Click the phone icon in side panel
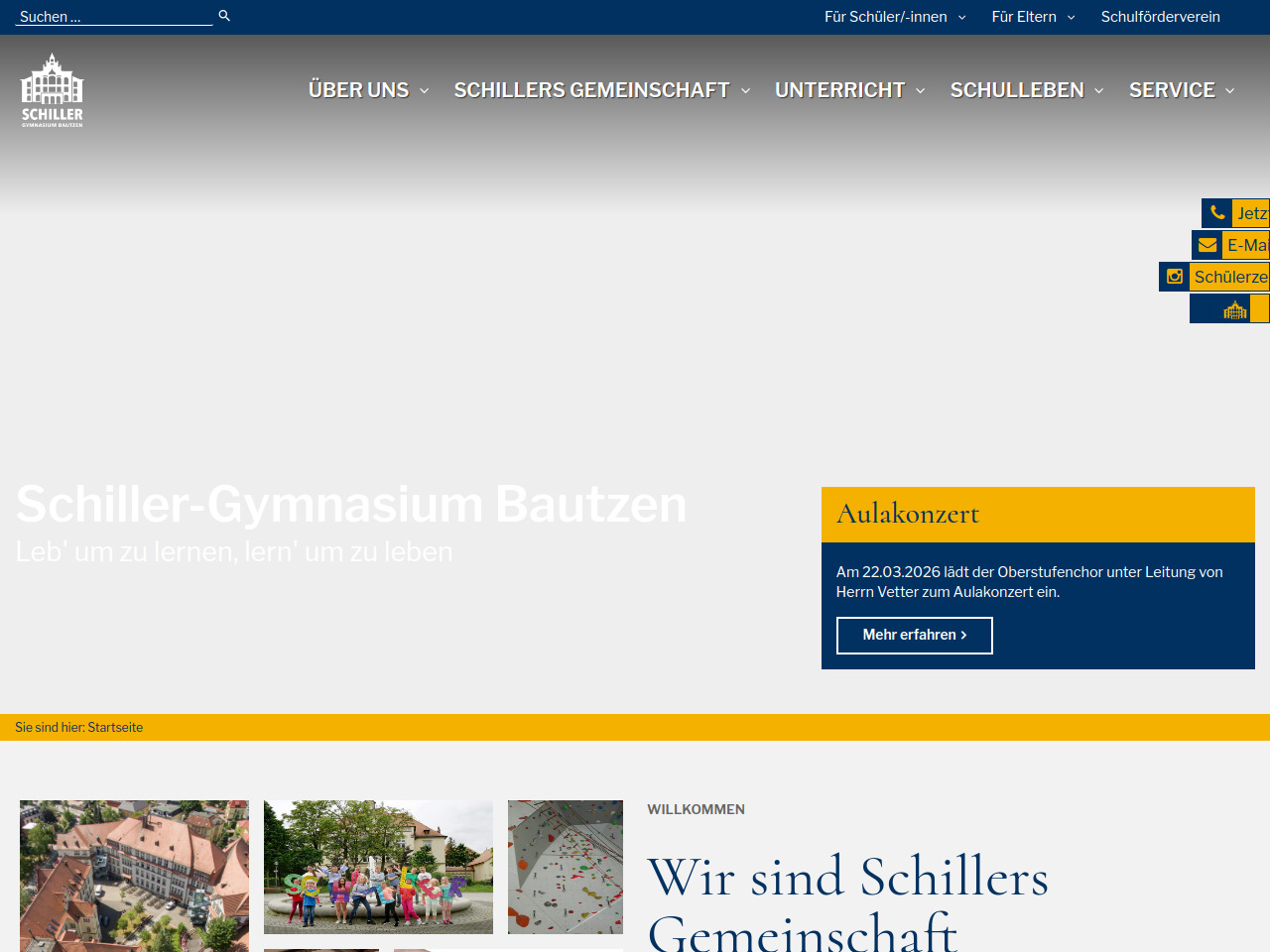This screenshot has width=1270, height=952. coord(1217,213)
